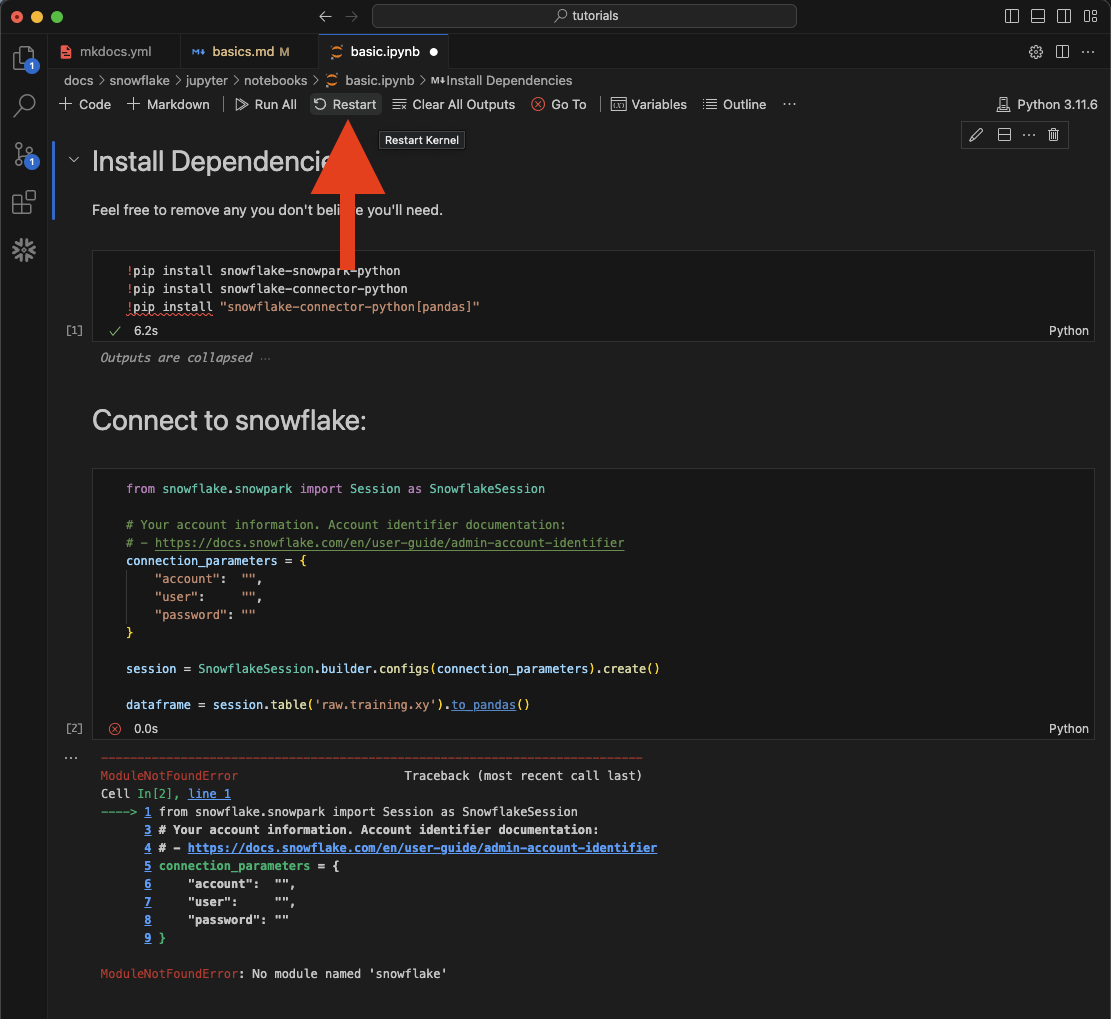Go back in navigation history
The width and height of the screenshot is (1111, 1019).
[325, 16]
